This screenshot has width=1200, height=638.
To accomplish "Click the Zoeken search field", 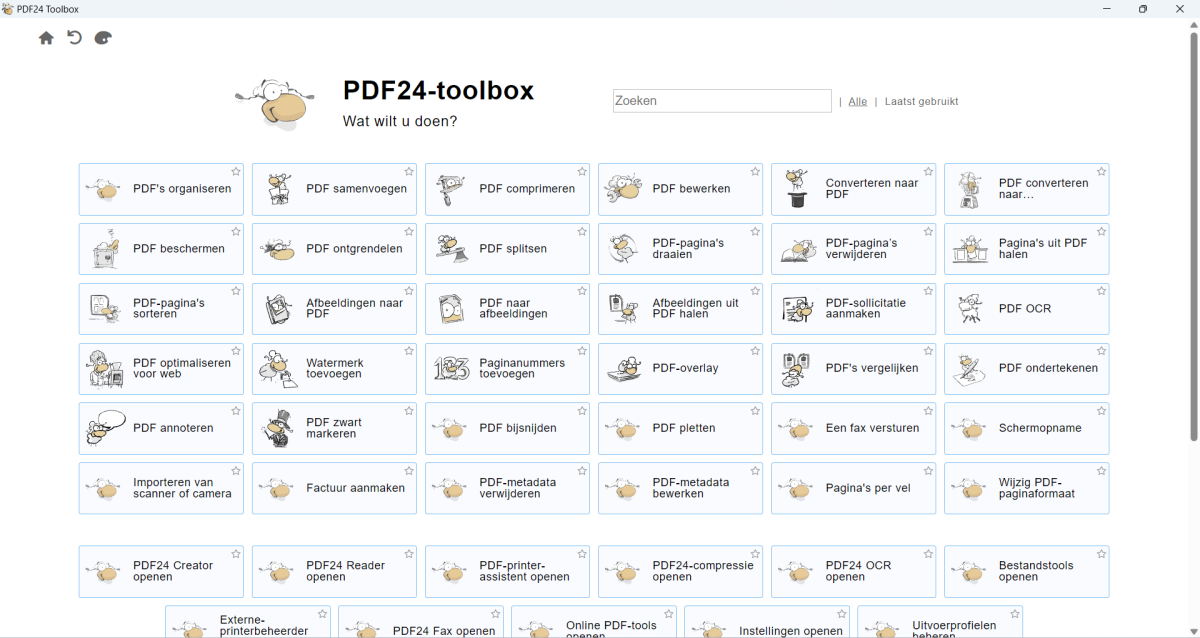I will 721,101.
